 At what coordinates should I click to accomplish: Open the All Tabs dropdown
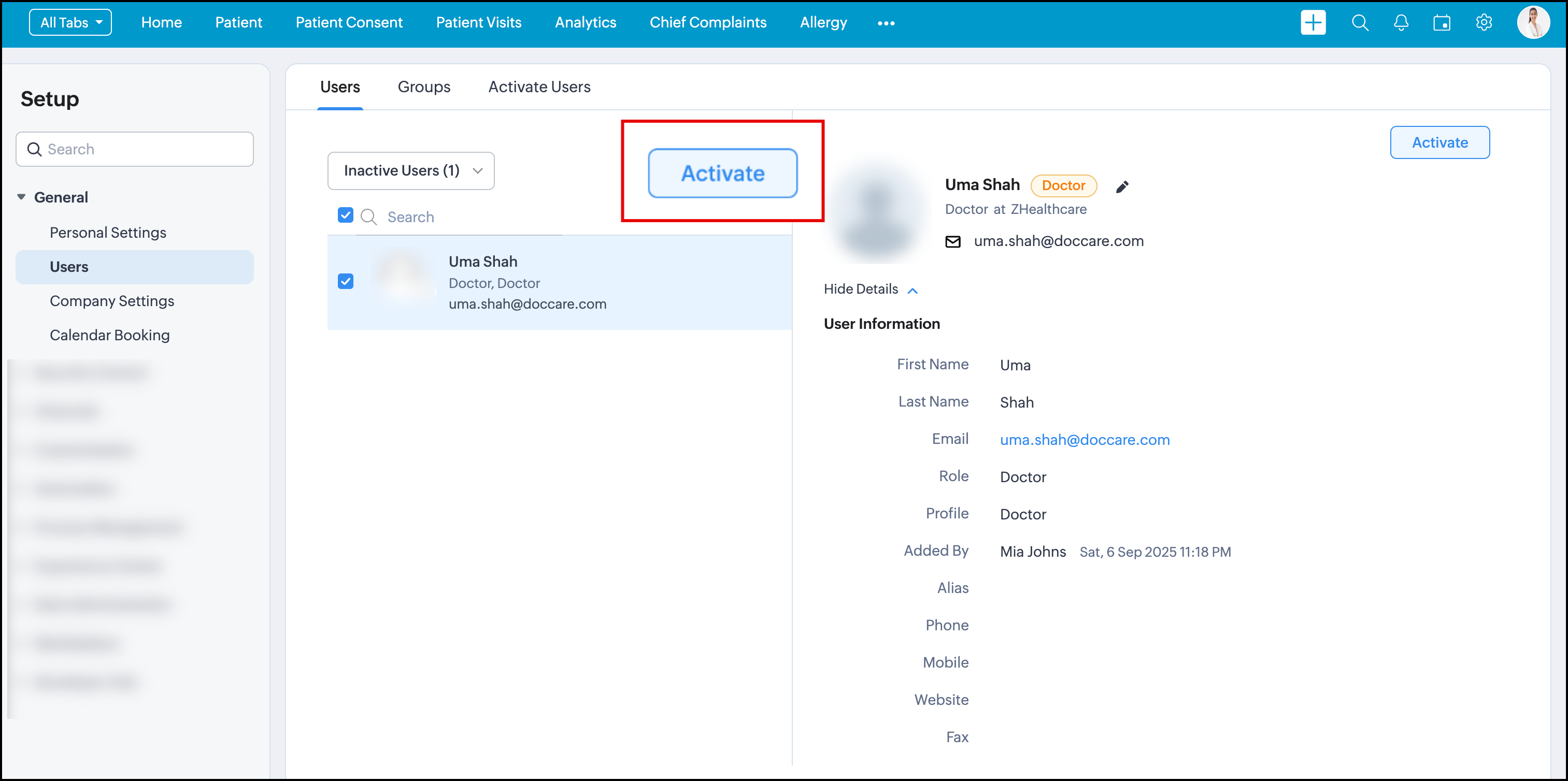tap(70, 22)
